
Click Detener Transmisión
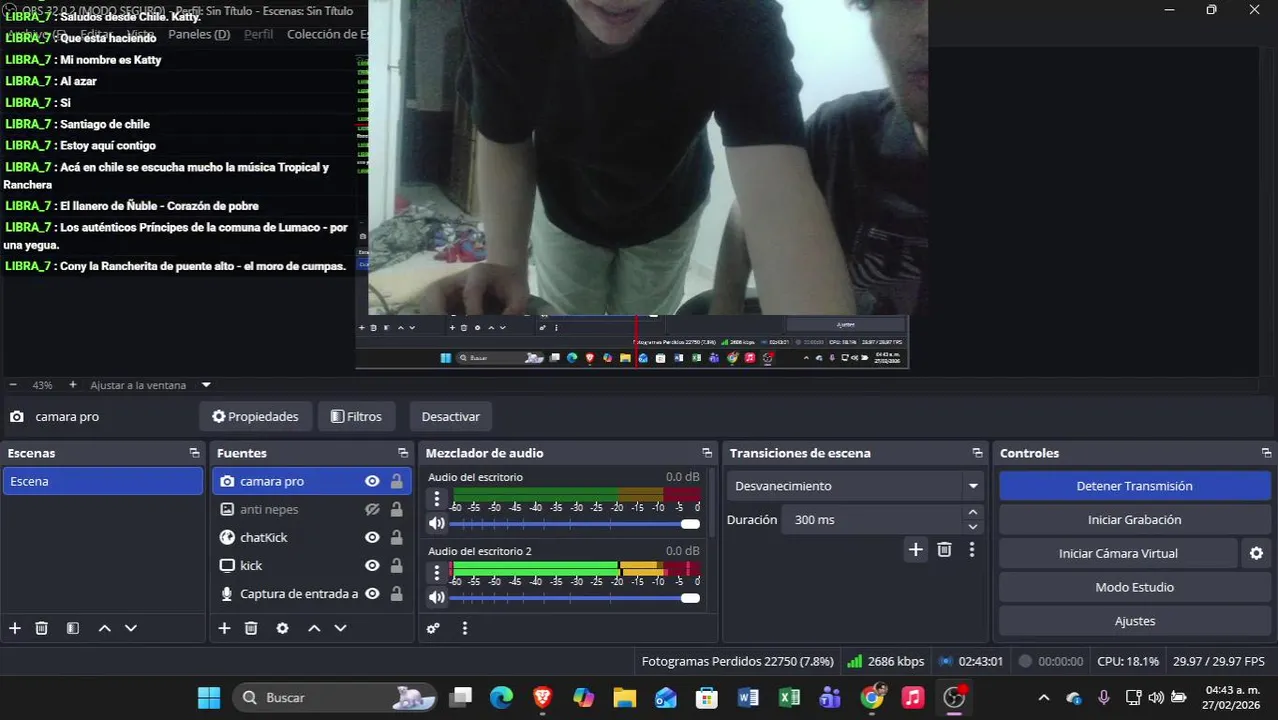click(1134, 486)
